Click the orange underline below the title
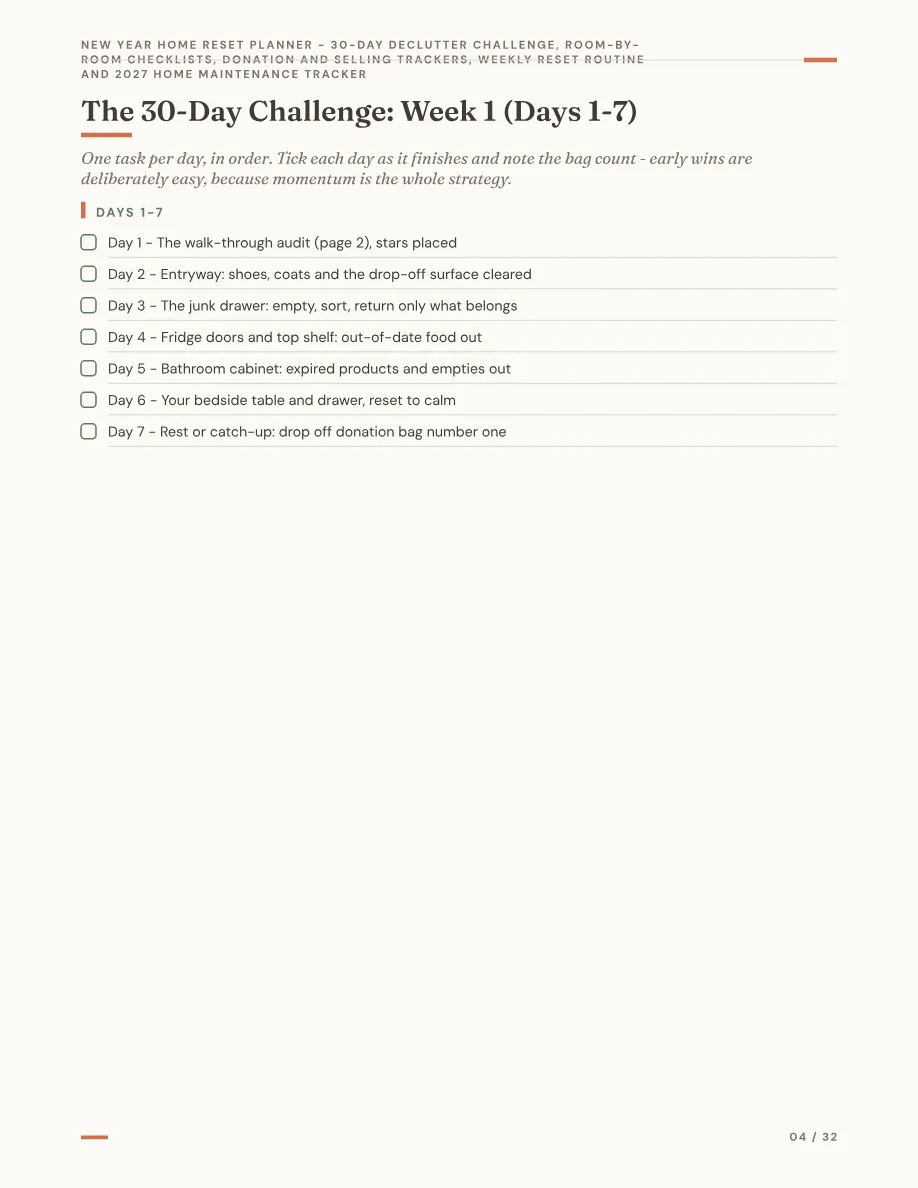918x1188 pixels. (x=106, y=135)
